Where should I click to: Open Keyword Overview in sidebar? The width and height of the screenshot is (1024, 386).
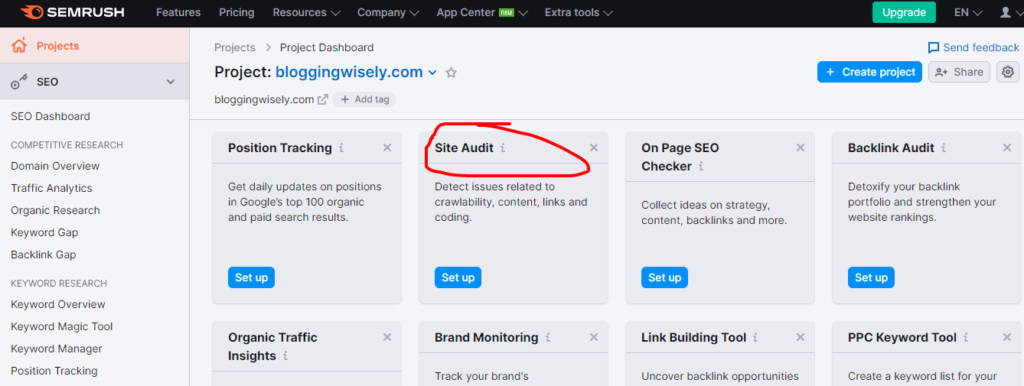pyautogui.click(x=58, y=304)
